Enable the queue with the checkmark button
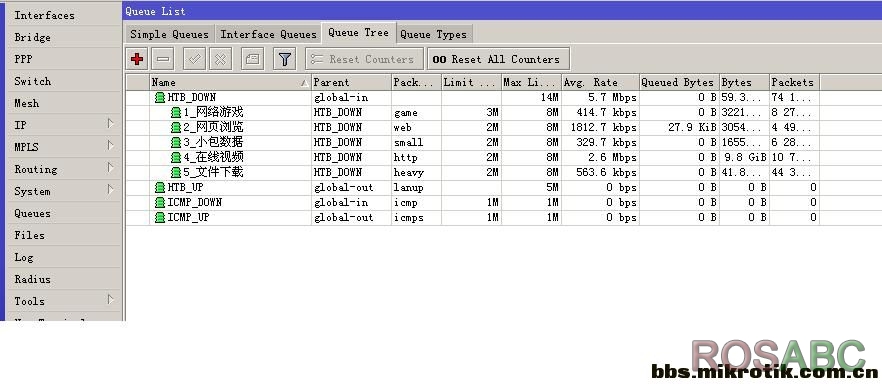This screenshot has height=384, width=882. click(x=195, y=59)
